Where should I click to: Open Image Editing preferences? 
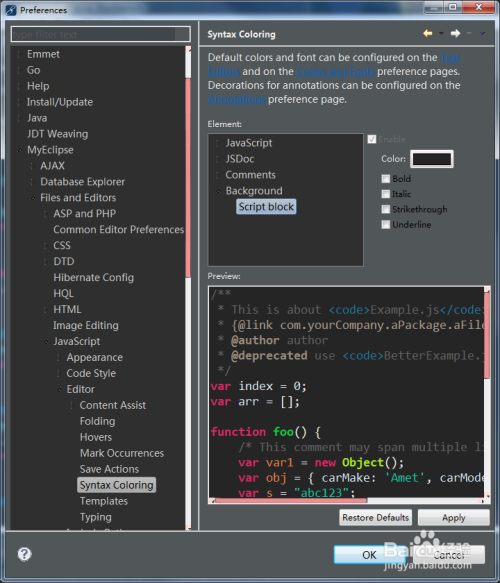pyautogui.click(x=86, y=326)
